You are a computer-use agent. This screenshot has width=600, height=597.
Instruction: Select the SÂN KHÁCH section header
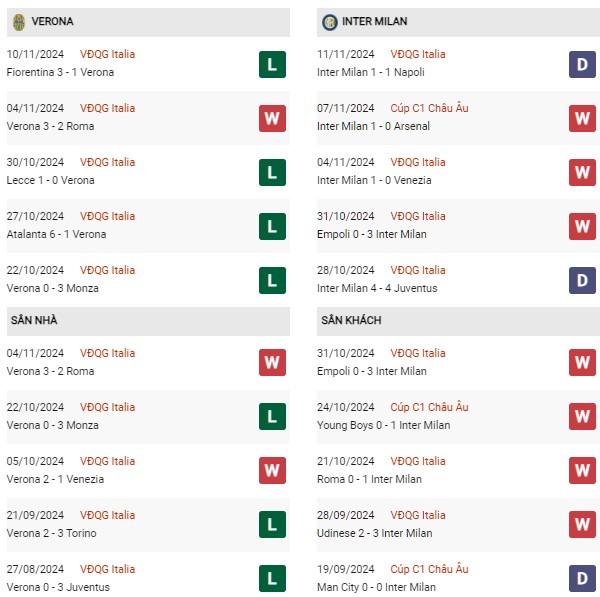[458, 321]
